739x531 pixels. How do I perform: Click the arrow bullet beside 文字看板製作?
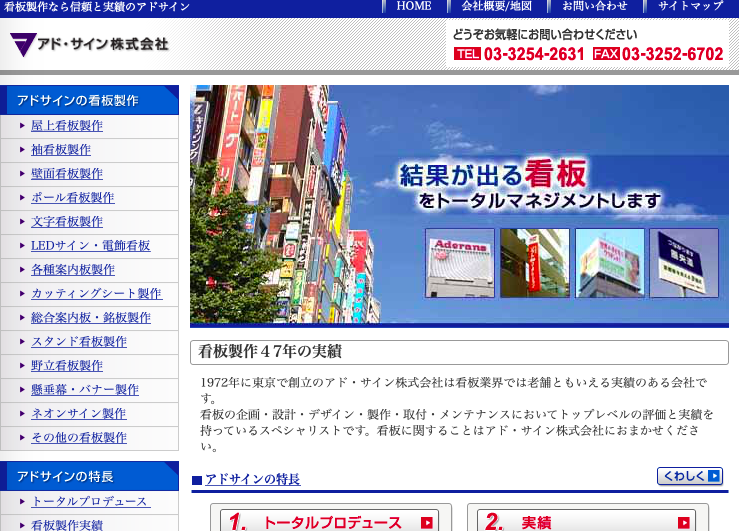click(22, 222)
